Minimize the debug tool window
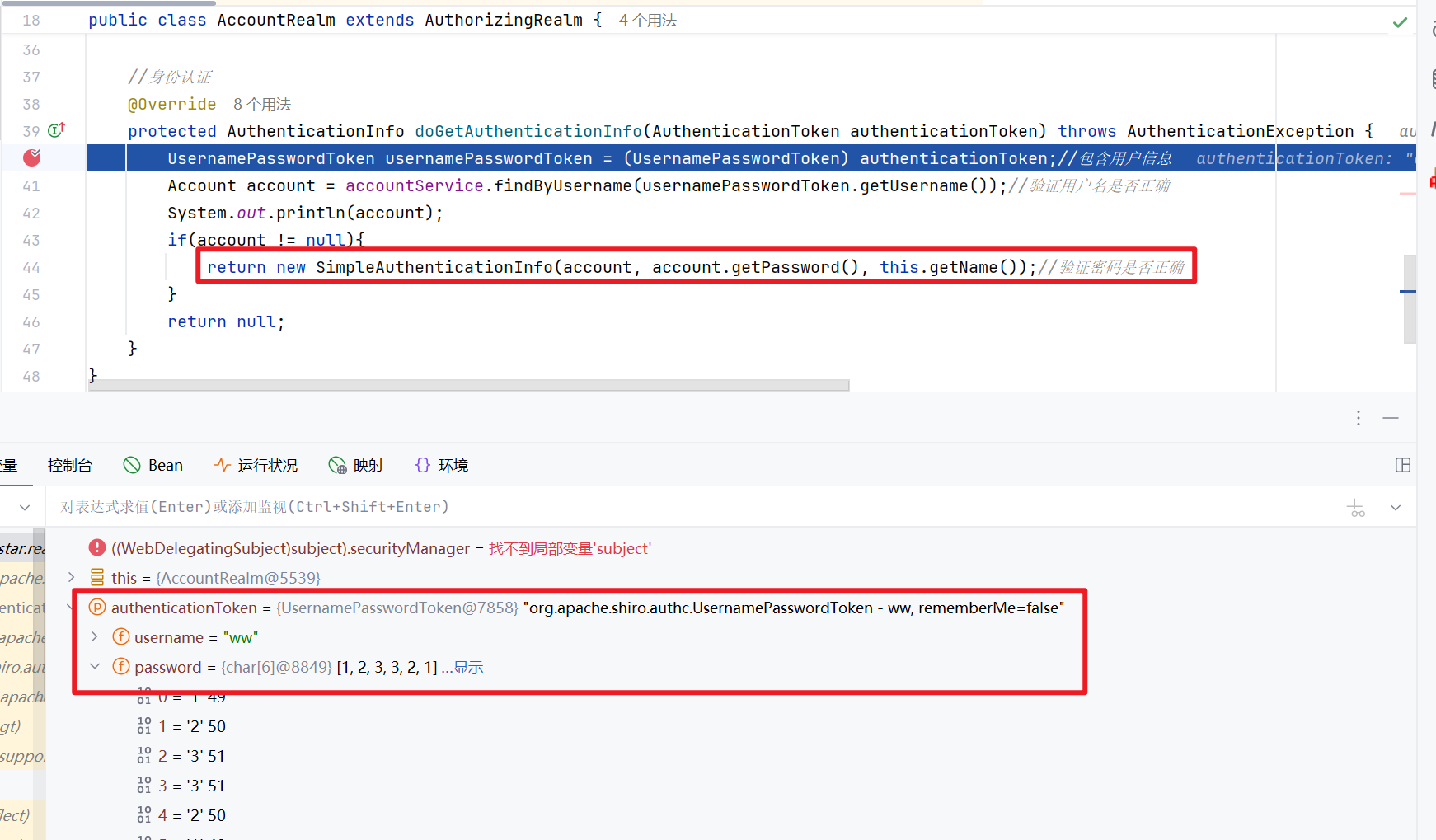1436x840 pixels. (1391, 418)
